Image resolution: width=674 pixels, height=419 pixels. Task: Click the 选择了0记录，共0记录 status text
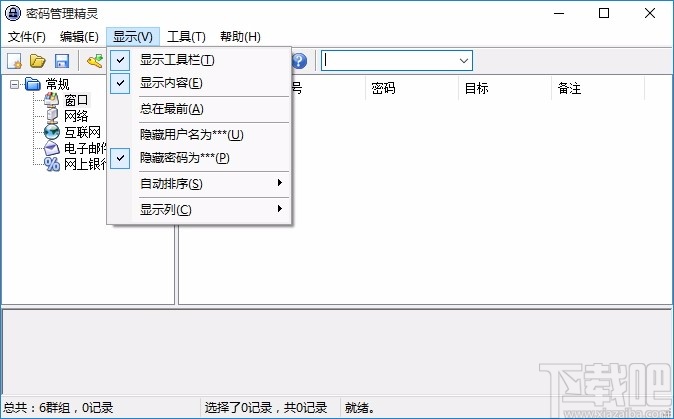tap(266, 407)
